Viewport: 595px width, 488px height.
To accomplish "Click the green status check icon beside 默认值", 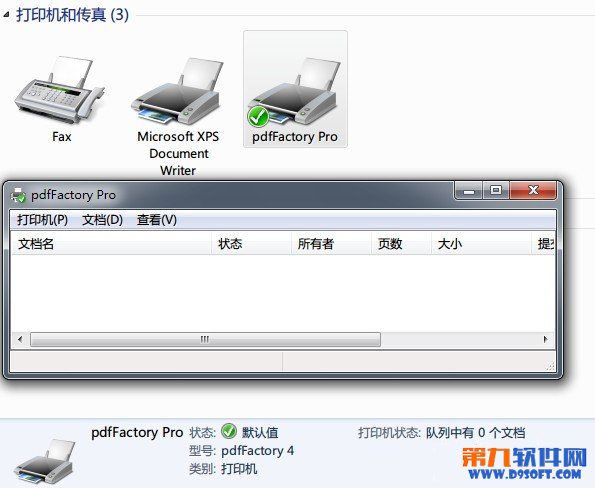I will 229,431.
